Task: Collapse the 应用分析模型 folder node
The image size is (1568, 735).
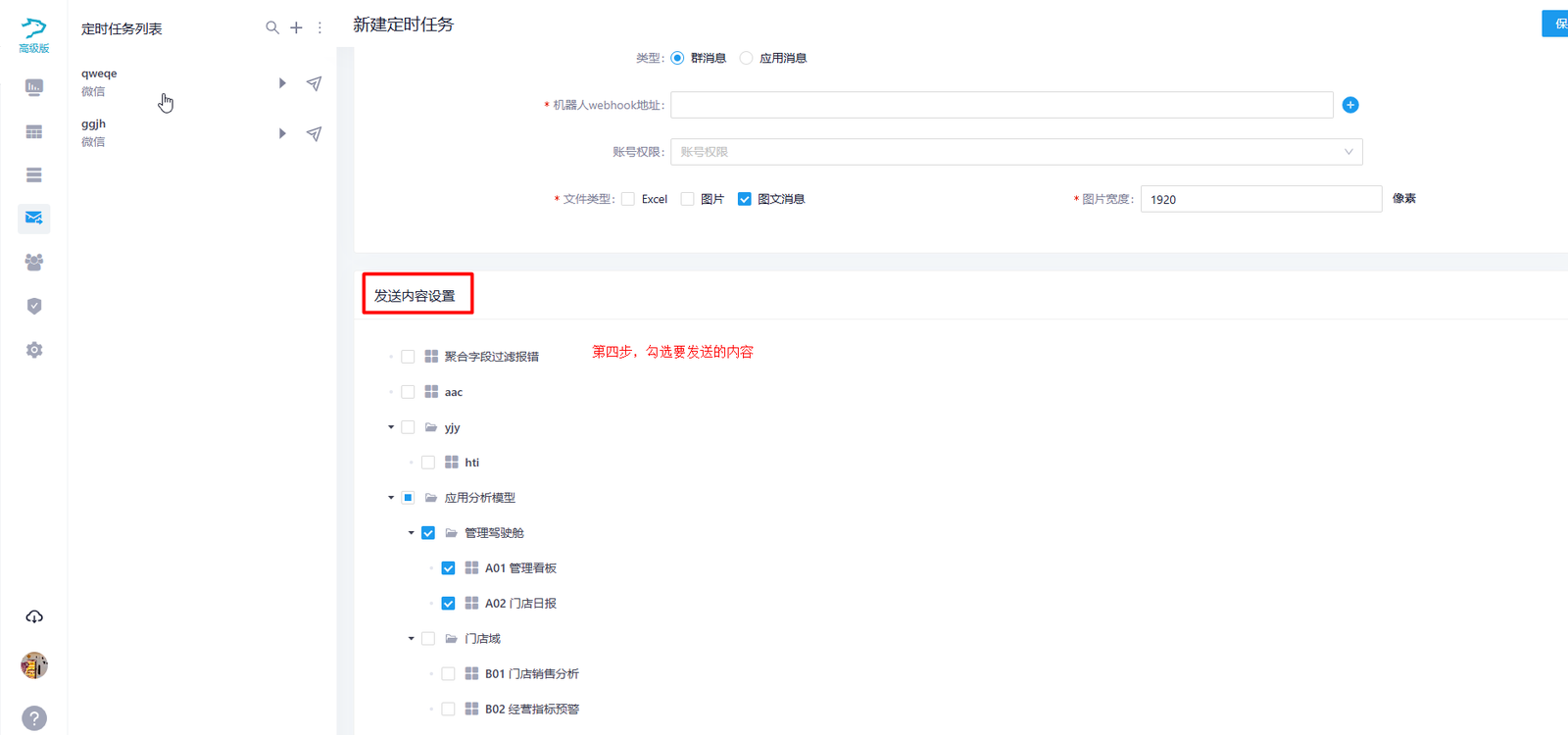Action: pos(391,498)
